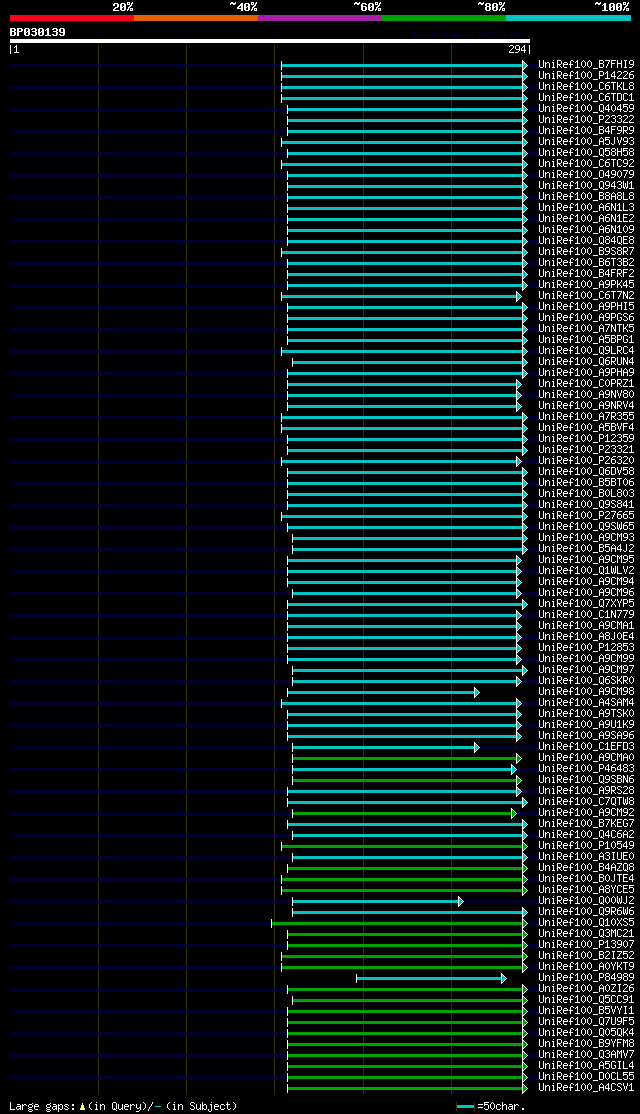
Task: Click the short alignment bar for UniRef100_A9CM98
Action: [x=383, y=692]
